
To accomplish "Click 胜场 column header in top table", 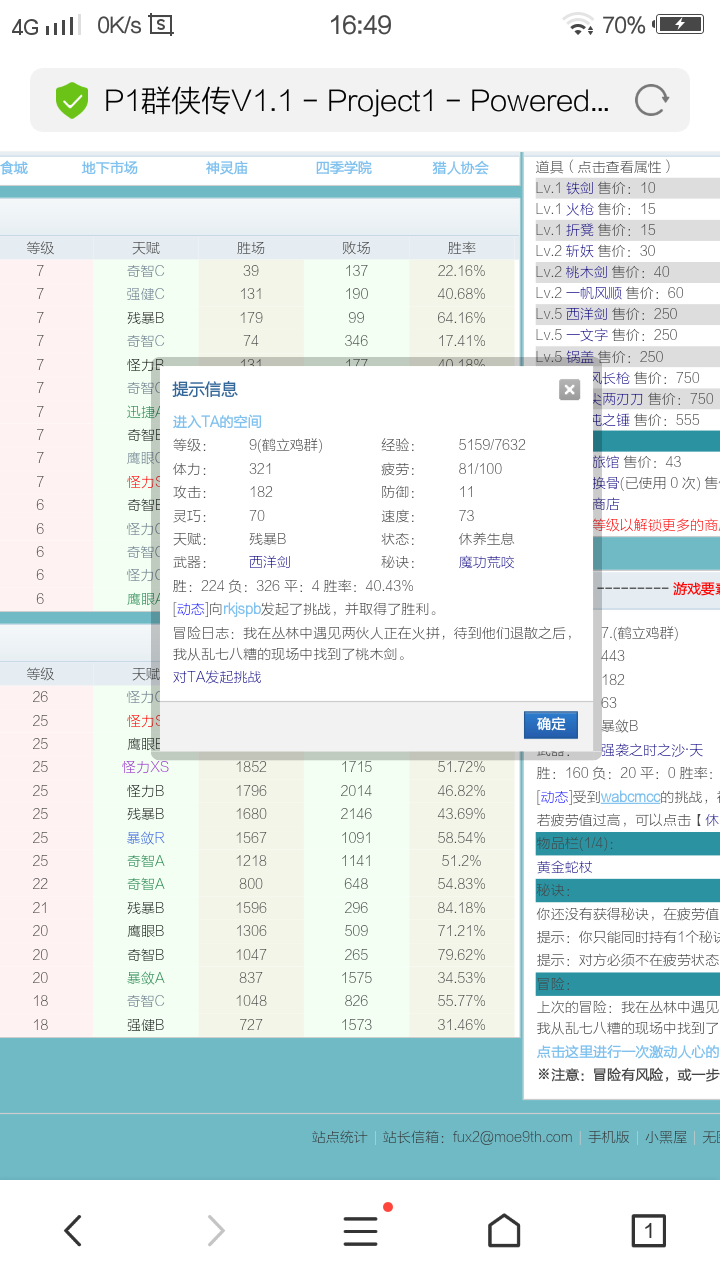I will click(251, 248).
